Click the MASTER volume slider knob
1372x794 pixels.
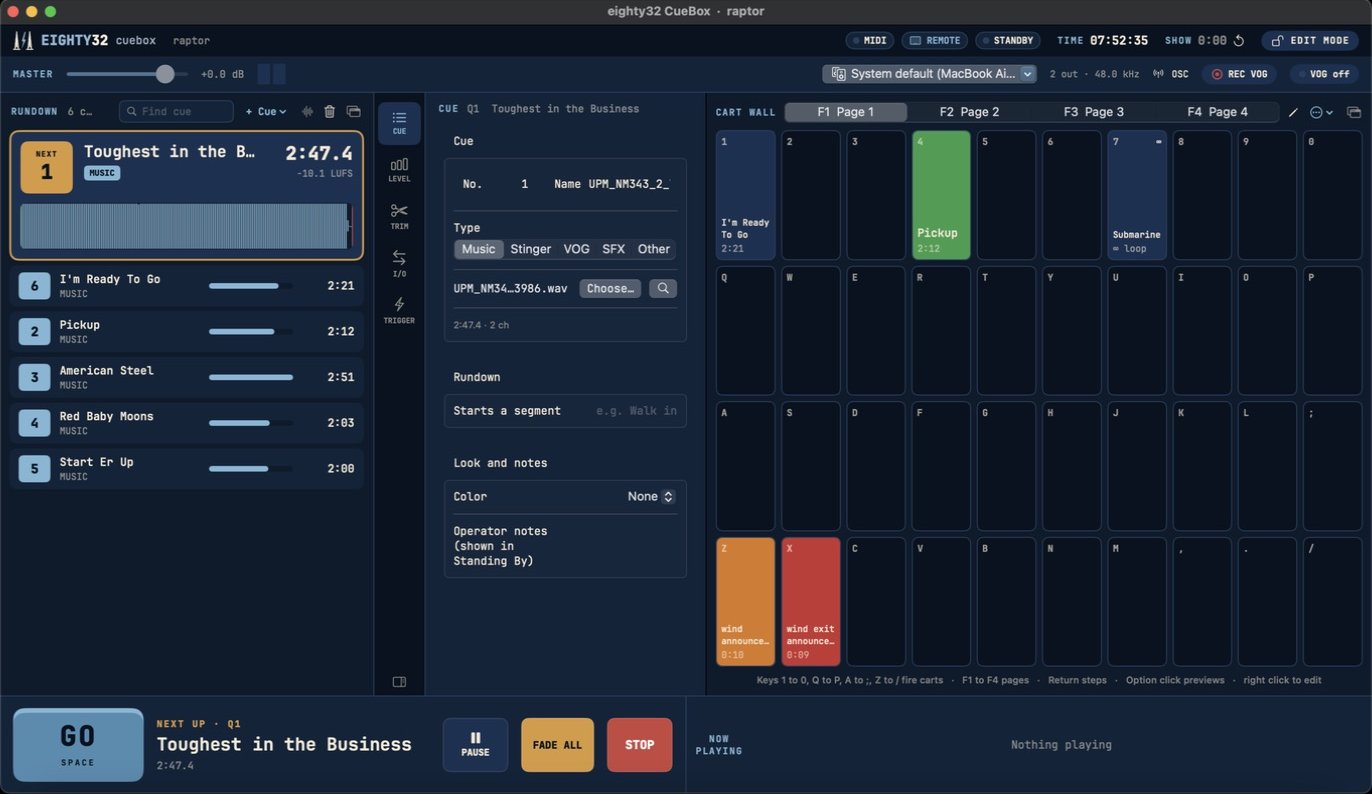point(165,74)
